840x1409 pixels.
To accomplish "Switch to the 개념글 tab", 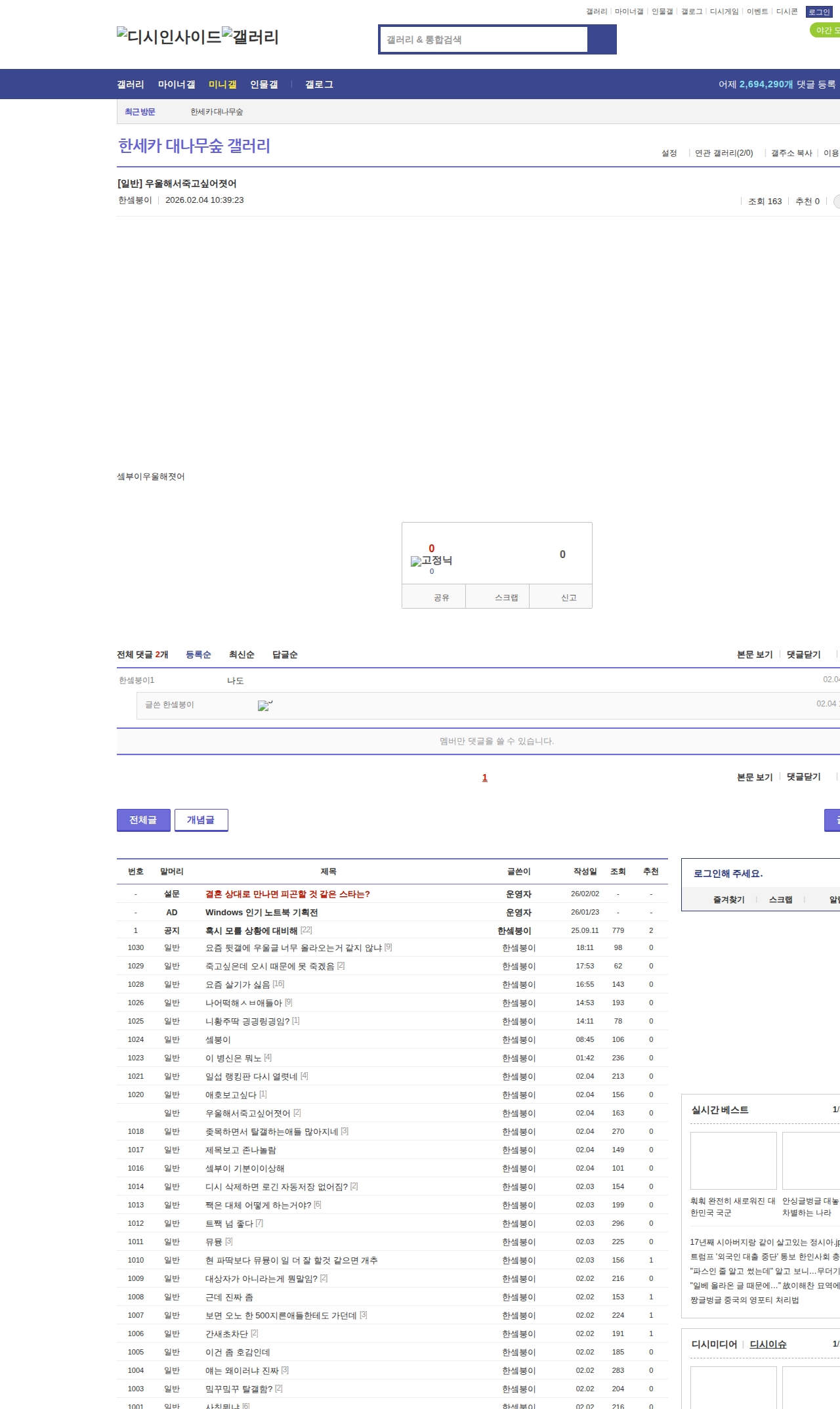I will (x=201, y=820).
